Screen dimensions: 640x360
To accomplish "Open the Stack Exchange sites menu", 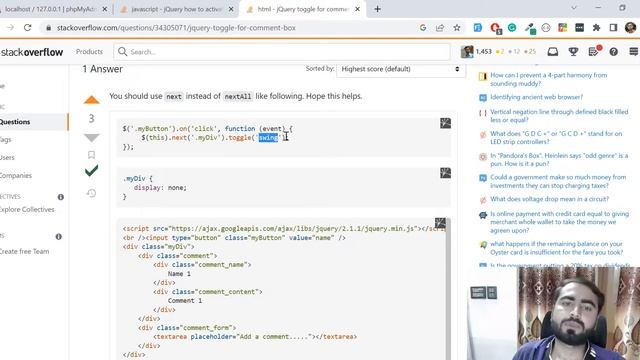I will pyautogui.click(x=633, y=52).
